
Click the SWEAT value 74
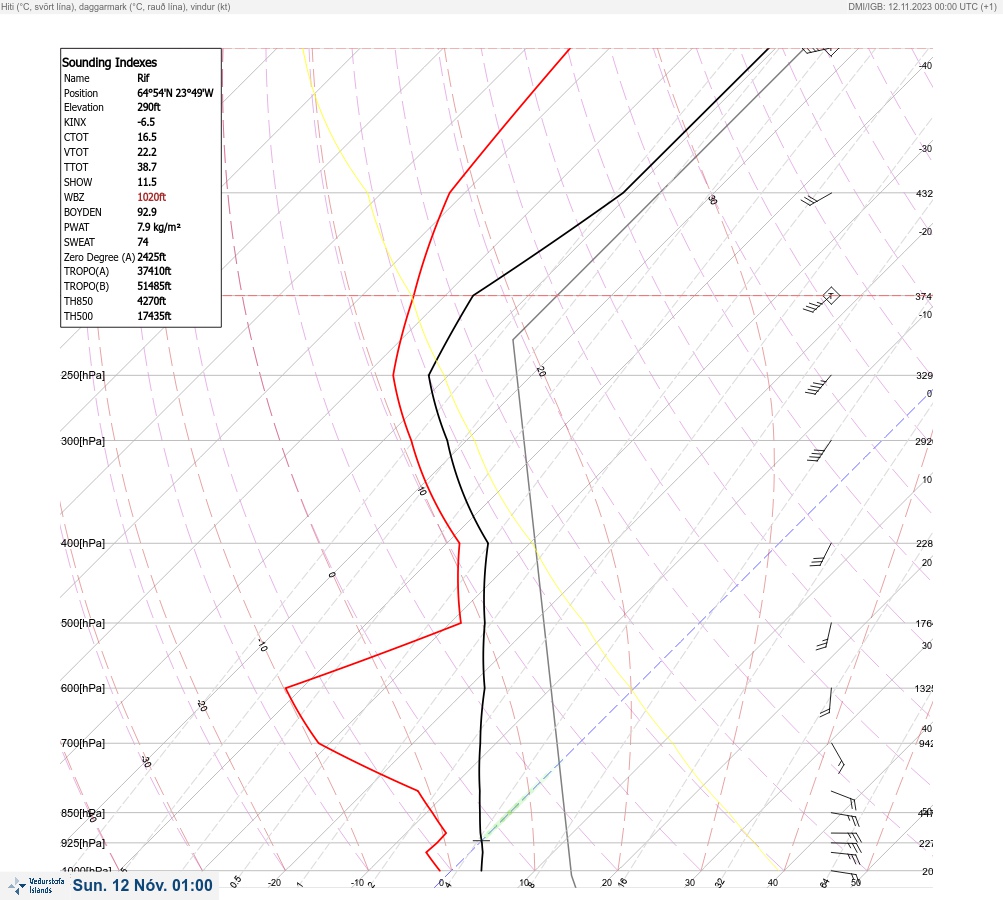(143, 242)
